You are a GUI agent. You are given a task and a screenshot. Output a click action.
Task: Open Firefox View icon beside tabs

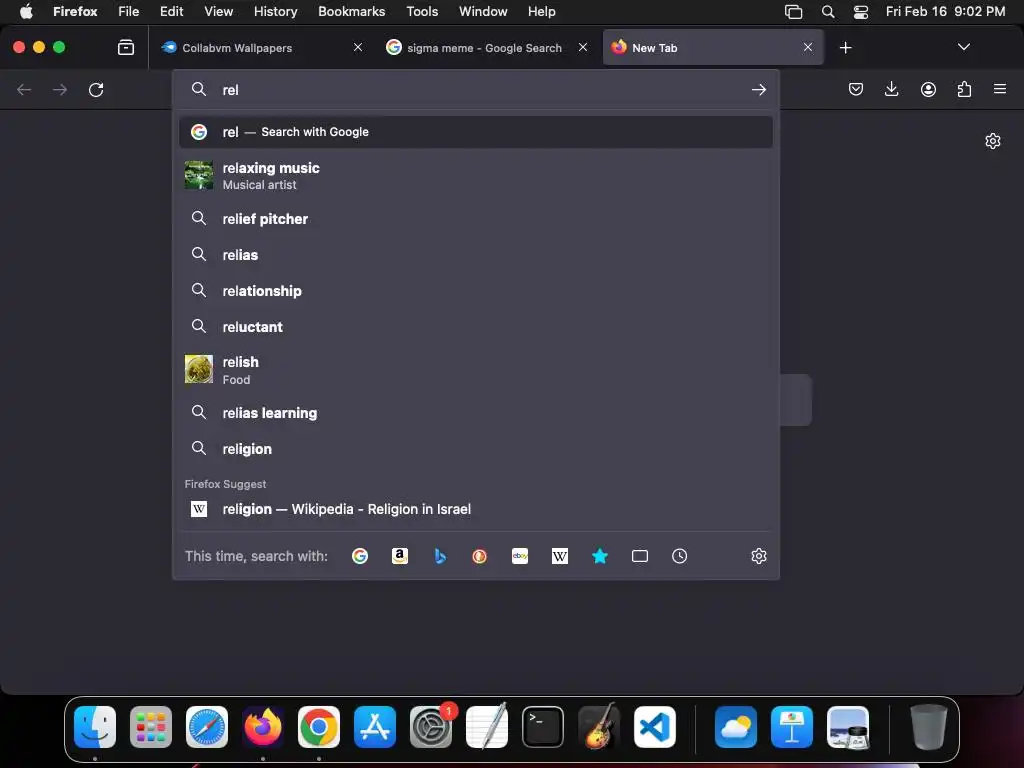[x=126, y=47]
